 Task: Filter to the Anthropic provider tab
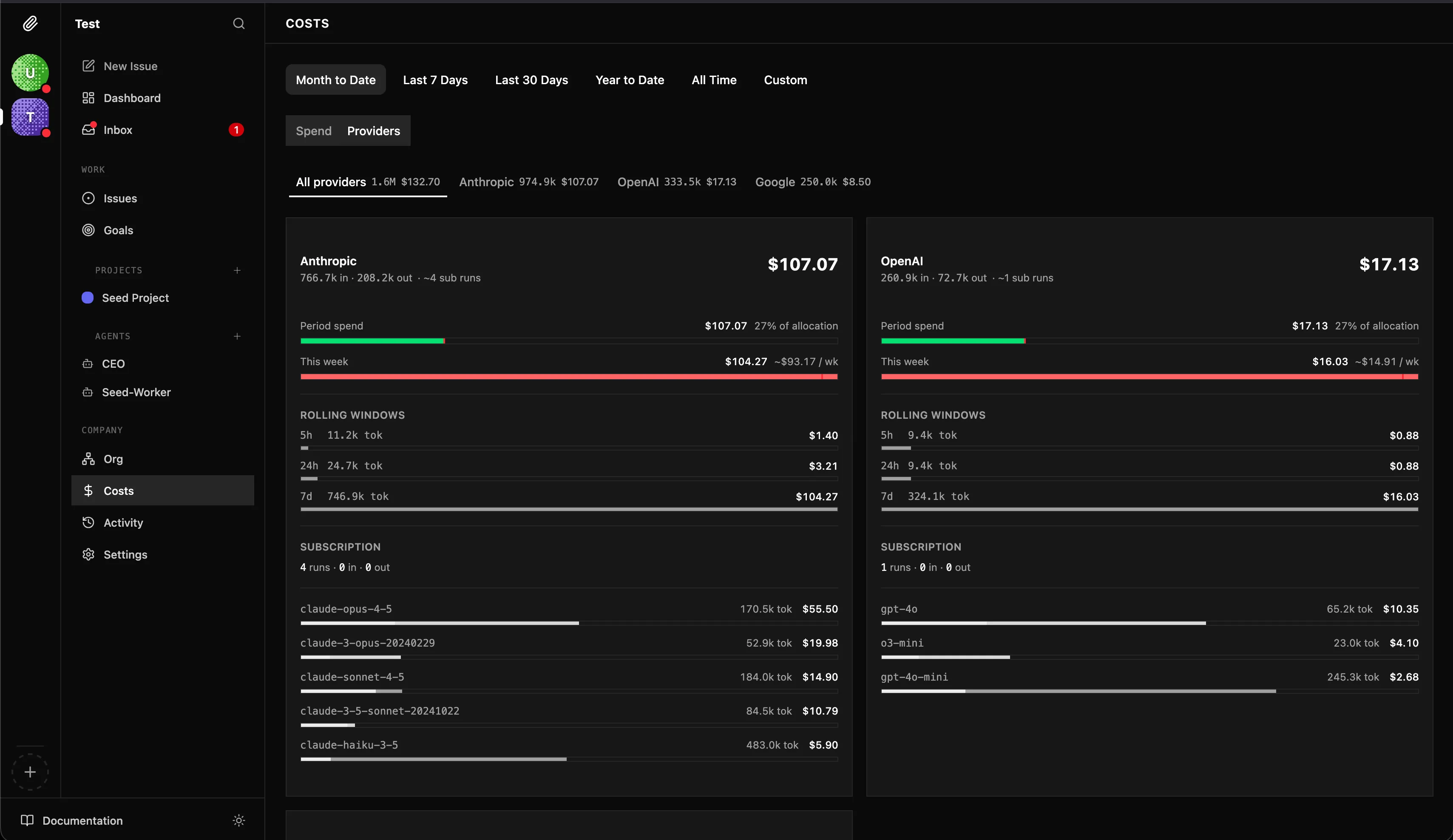[529, 182]
